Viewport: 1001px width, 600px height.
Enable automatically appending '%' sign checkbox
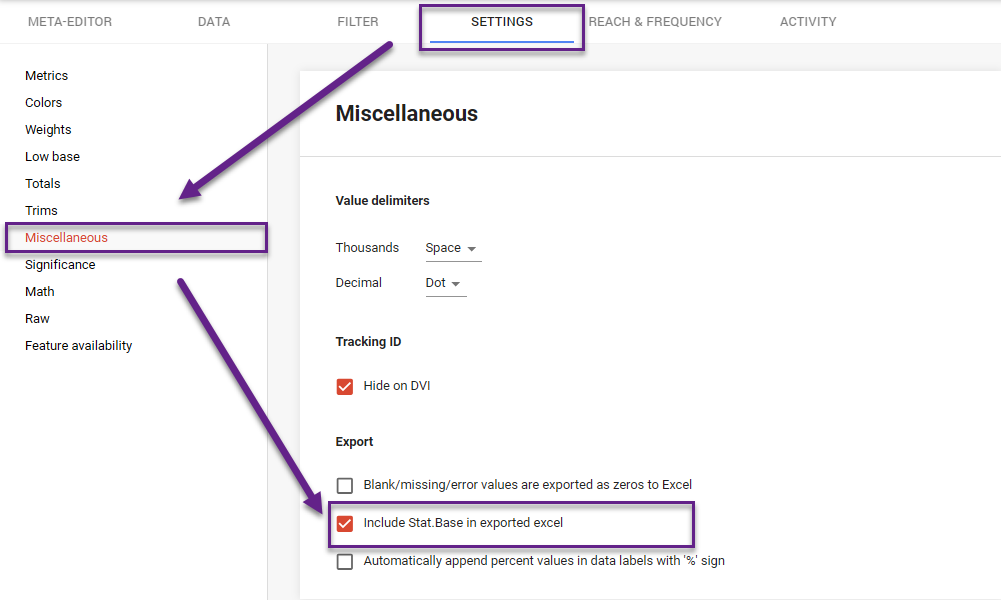click(345, 561)
